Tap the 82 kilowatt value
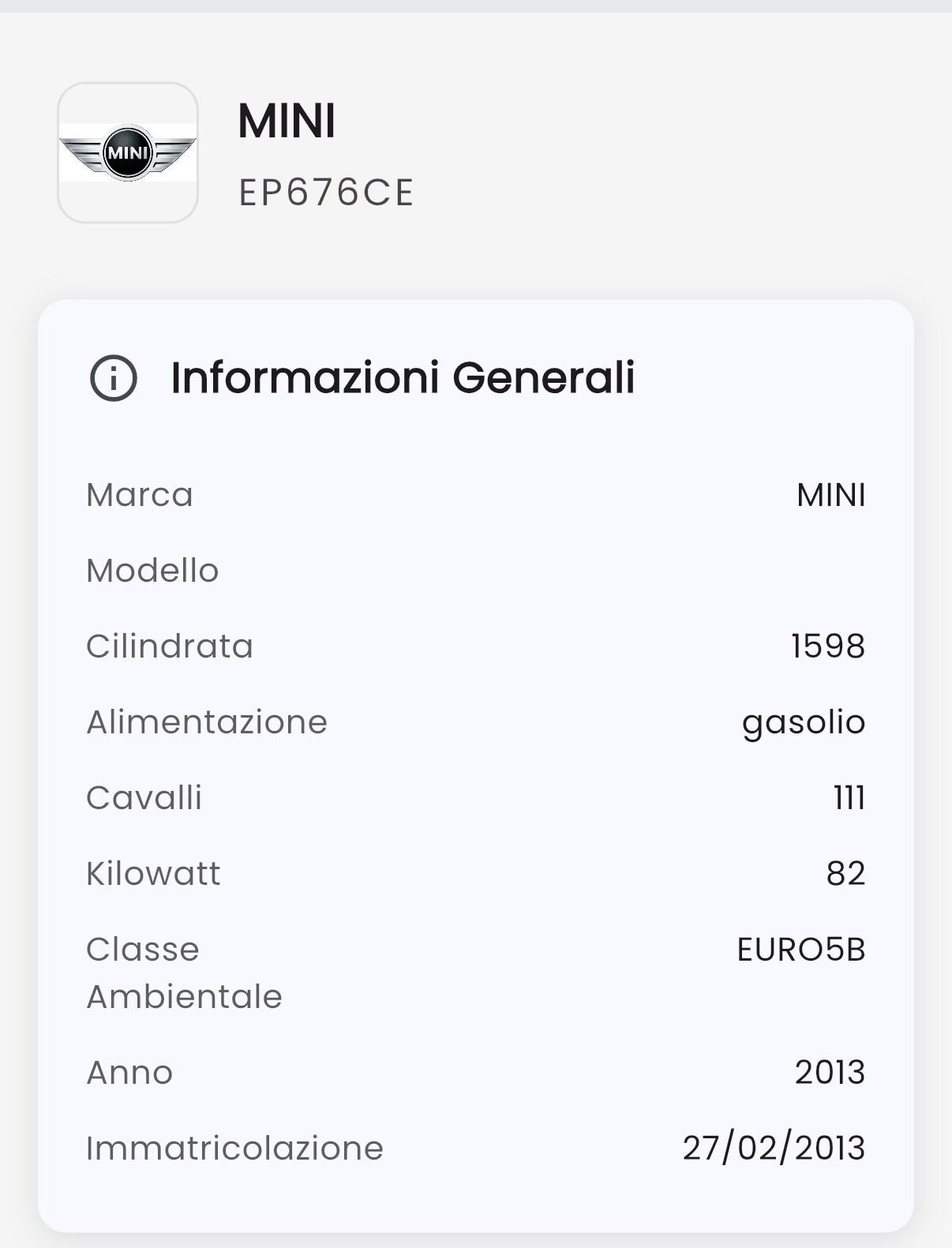 click(x=845, y=874)
